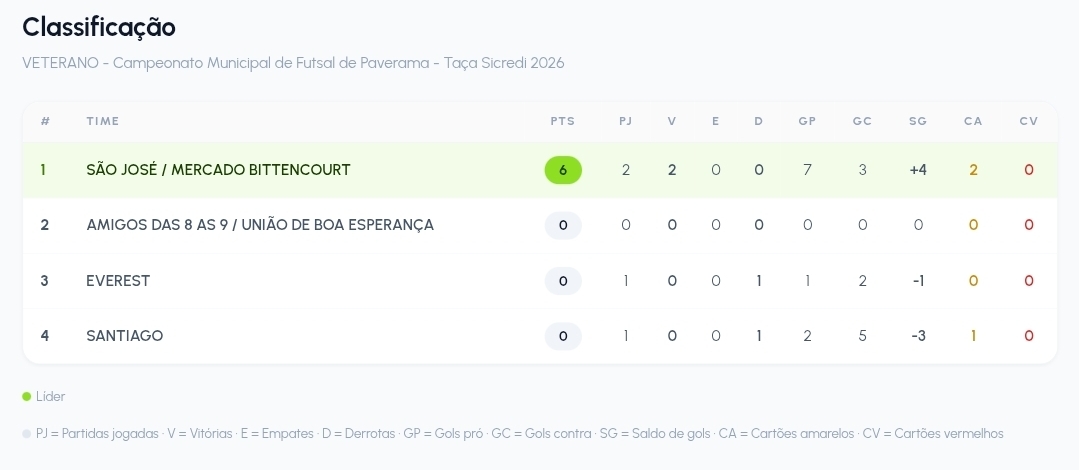The height and width of the screenshot is (470, 1079).
Task: Click the SG column header
Action: click(x=918, y=121)
